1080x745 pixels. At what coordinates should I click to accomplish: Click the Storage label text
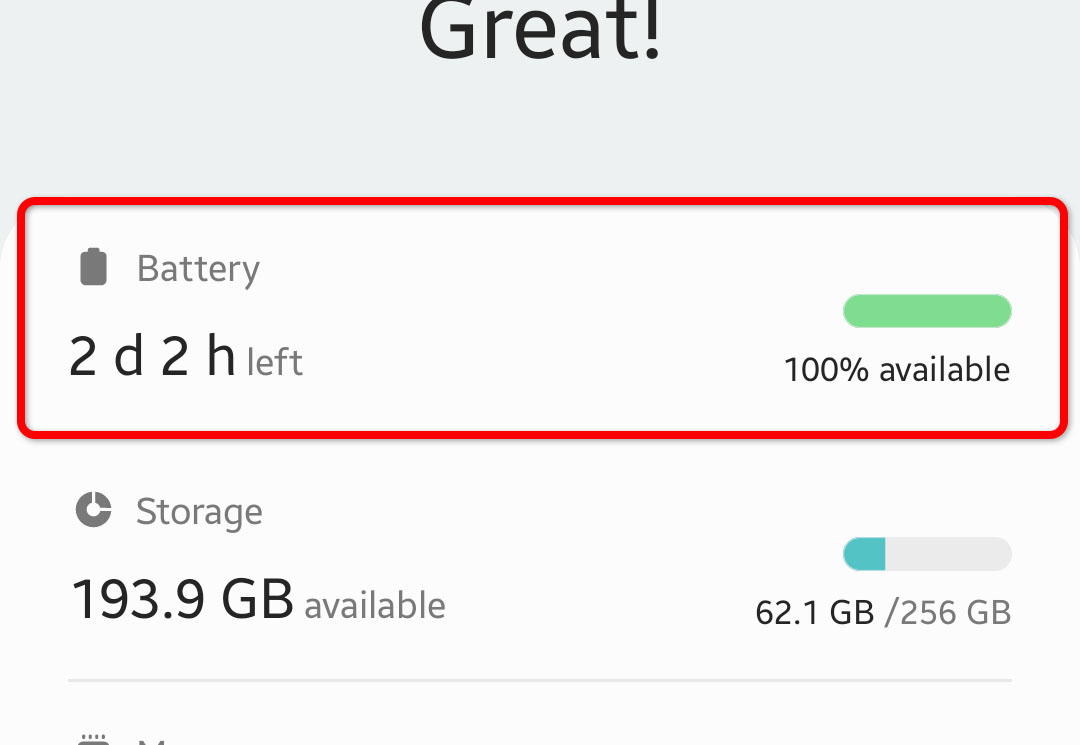199,511
